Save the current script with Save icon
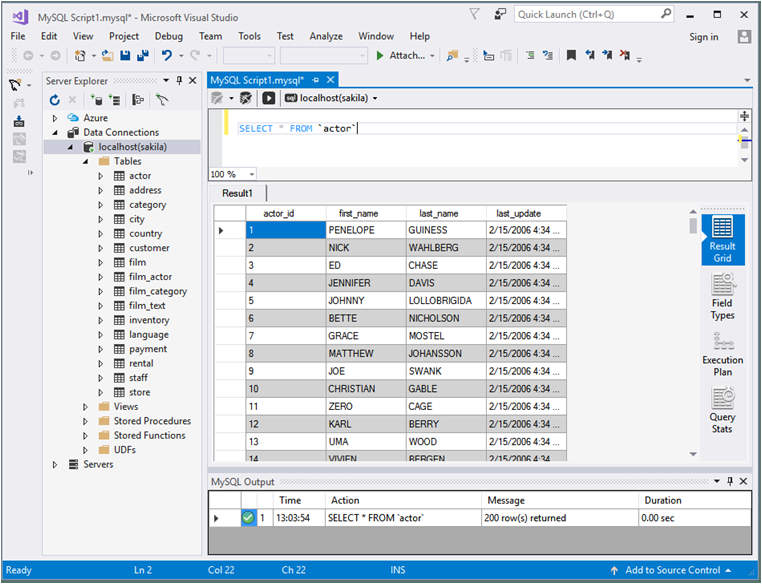 (x=125, y=56)
